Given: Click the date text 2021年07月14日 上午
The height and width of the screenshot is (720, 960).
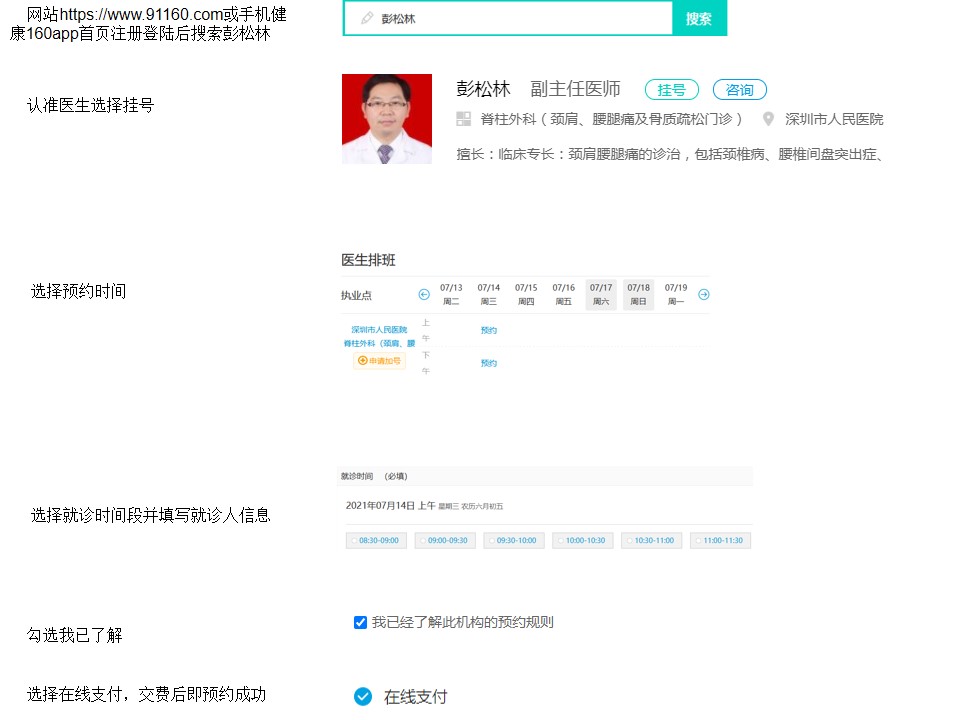Looking at the screenshot, I should tap(390, 506).
